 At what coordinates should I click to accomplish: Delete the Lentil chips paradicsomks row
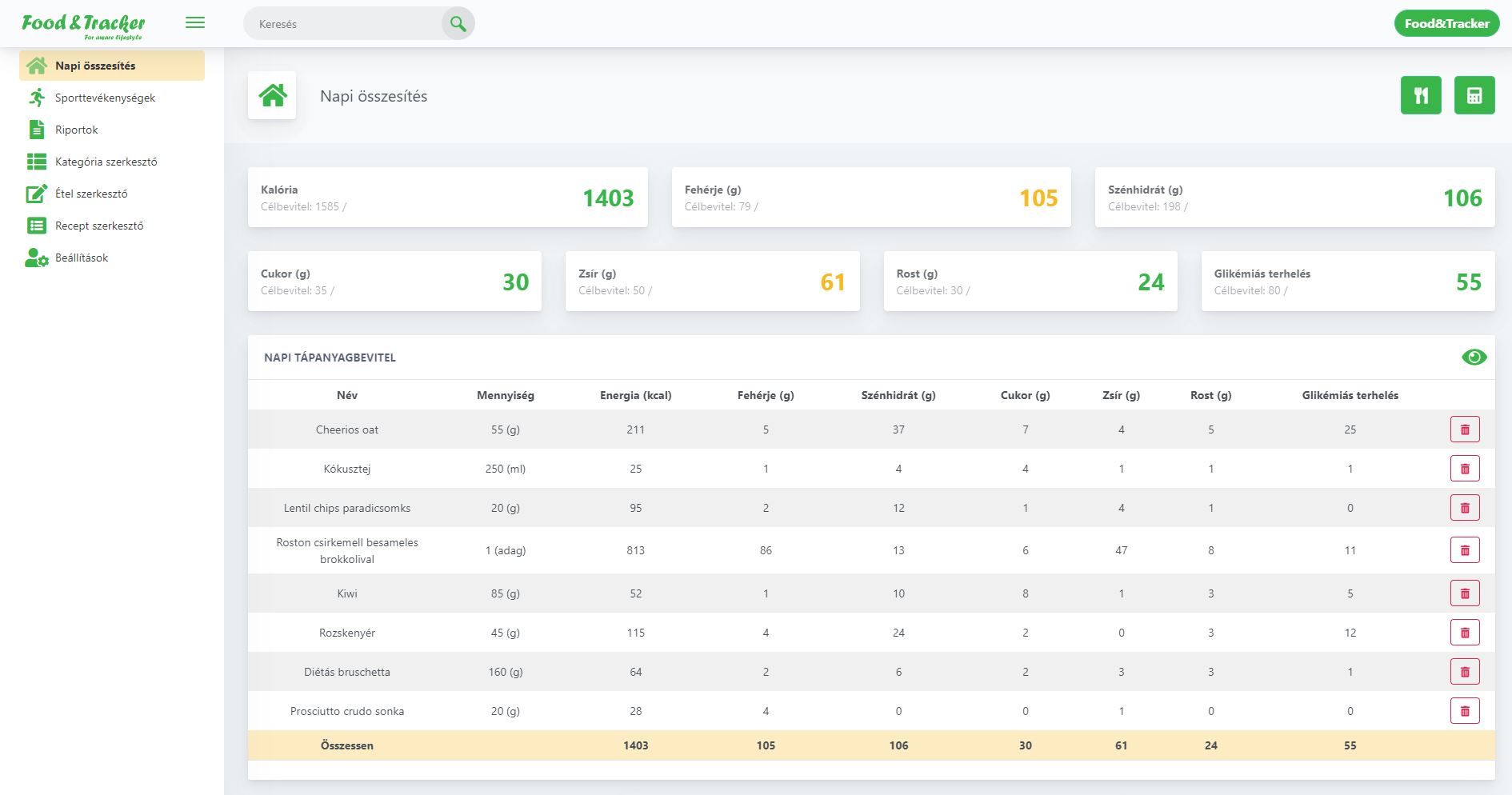point(1465,508)
